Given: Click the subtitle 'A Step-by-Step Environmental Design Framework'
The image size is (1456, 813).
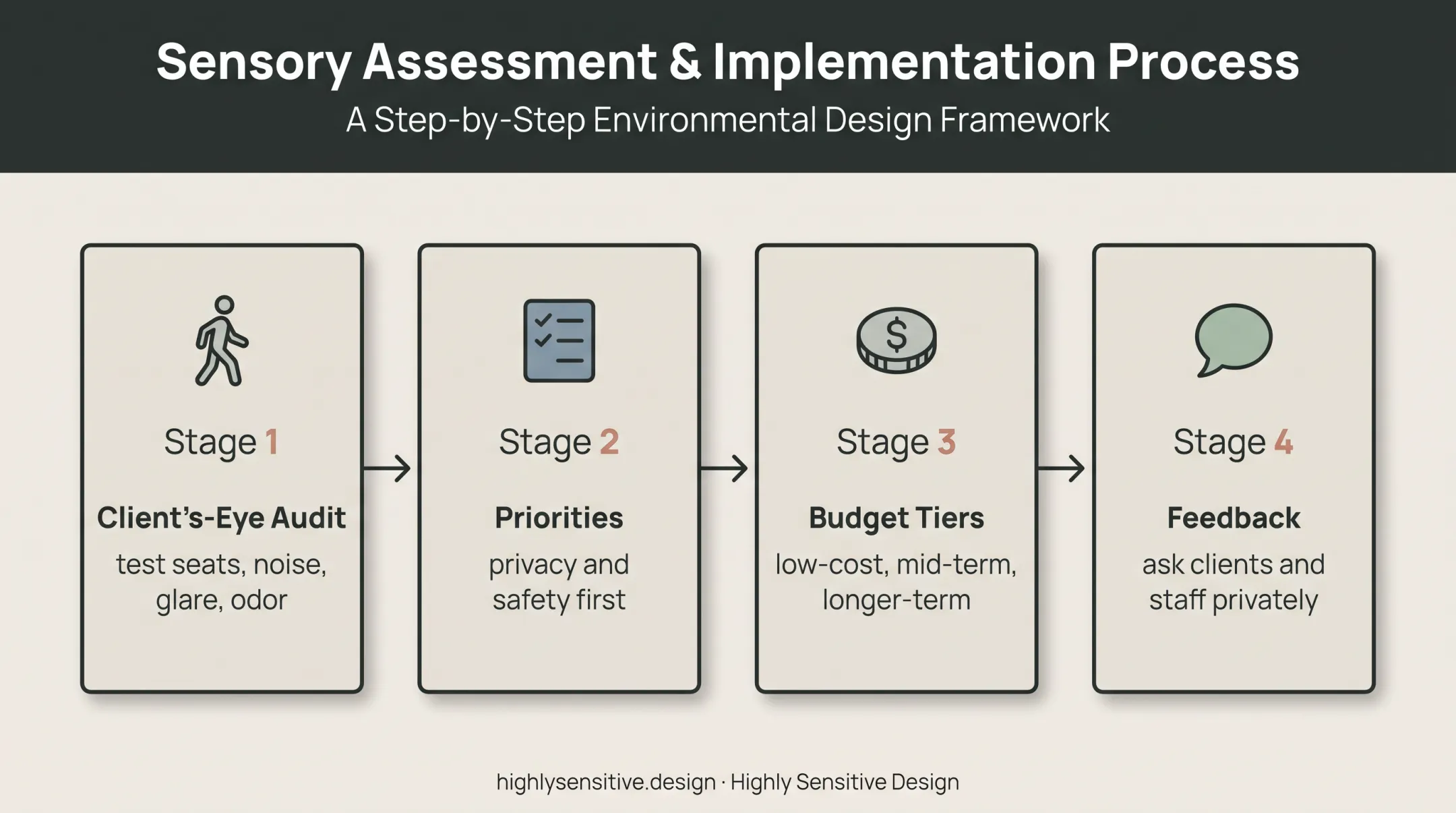Looking at the screenshot, I should [x=728, y=120].
